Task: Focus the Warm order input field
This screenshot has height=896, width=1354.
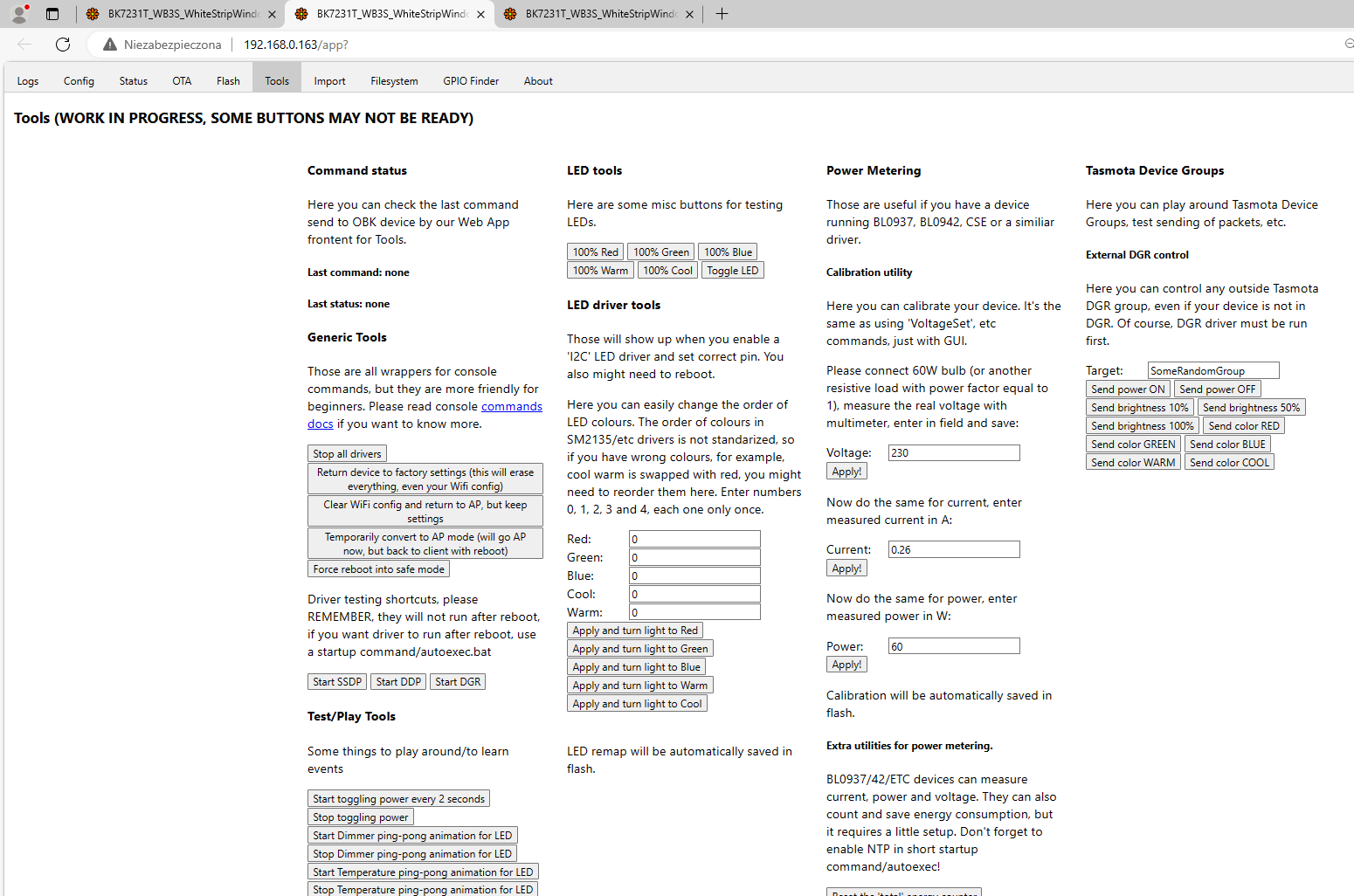Action: click(694, 612)
